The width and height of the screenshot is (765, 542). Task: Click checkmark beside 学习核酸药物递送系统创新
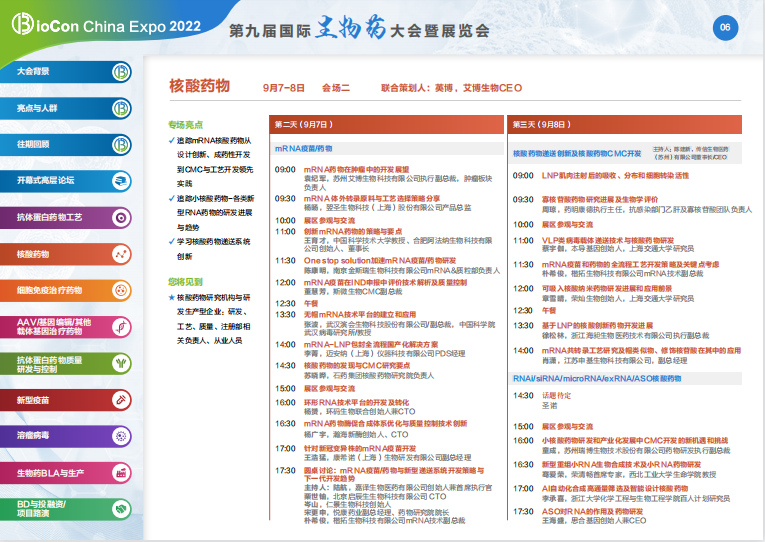[172, 242]
